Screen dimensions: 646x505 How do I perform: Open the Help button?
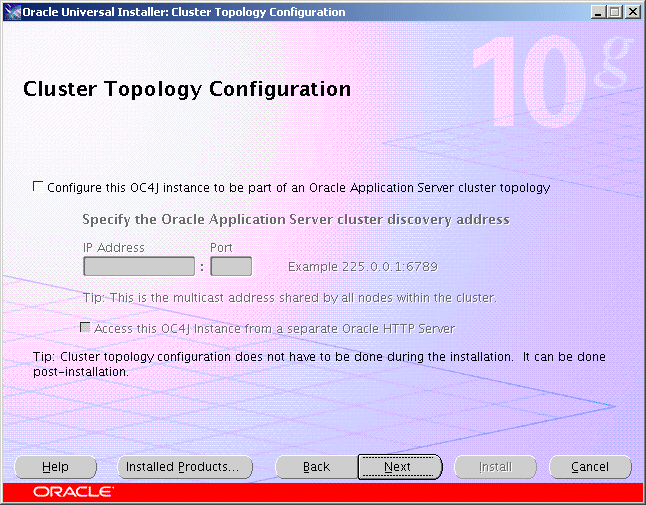click(x=55, y=467)
